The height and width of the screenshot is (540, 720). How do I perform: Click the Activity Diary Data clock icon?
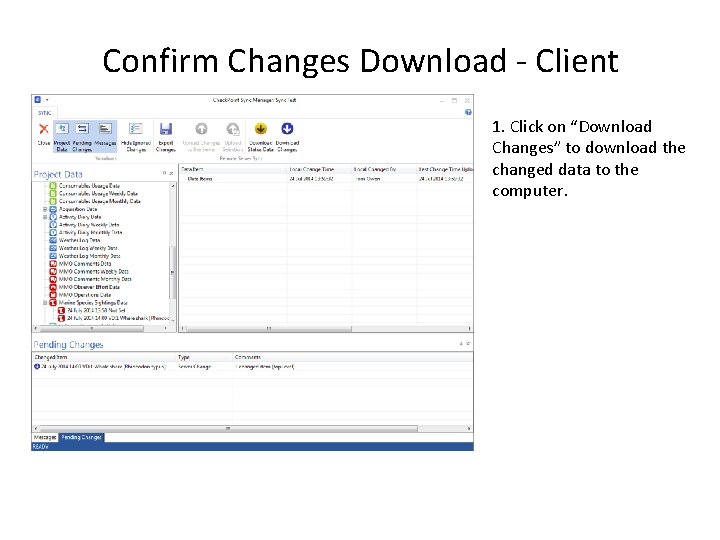(x=53, y=217)
